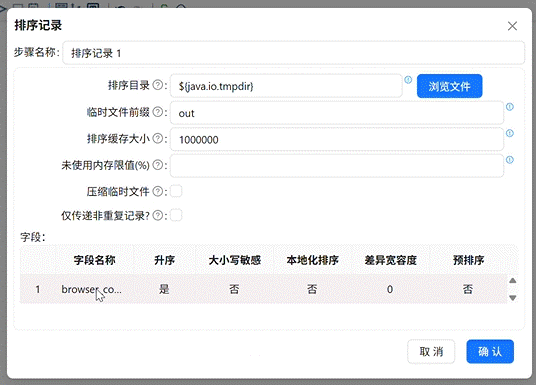536x385 pixels.
Task: Click the 确认 button
Action: pyautogui.click(x=490, y=351)
